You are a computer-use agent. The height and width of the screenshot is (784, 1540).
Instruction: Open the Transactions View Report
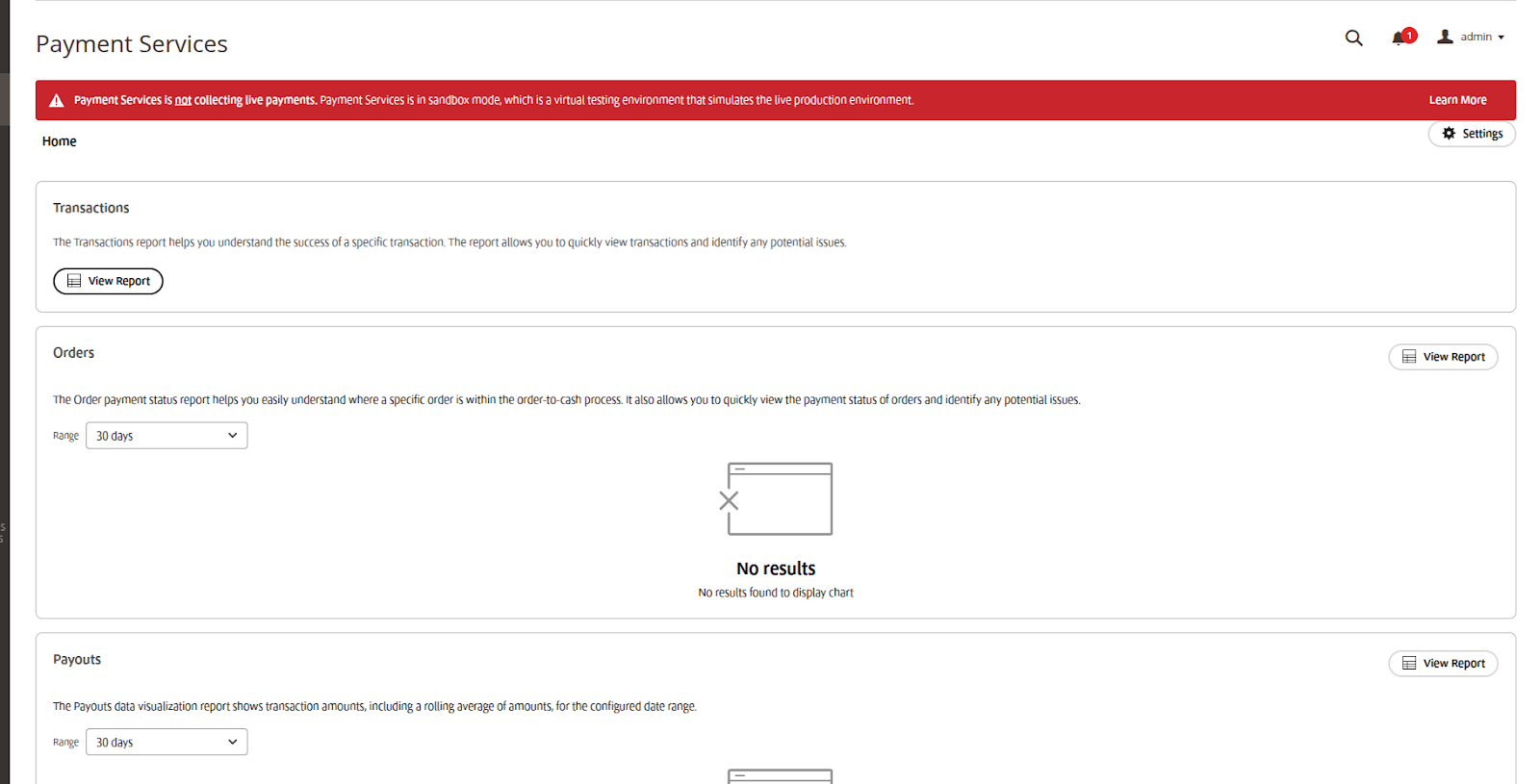pos(108,281)
